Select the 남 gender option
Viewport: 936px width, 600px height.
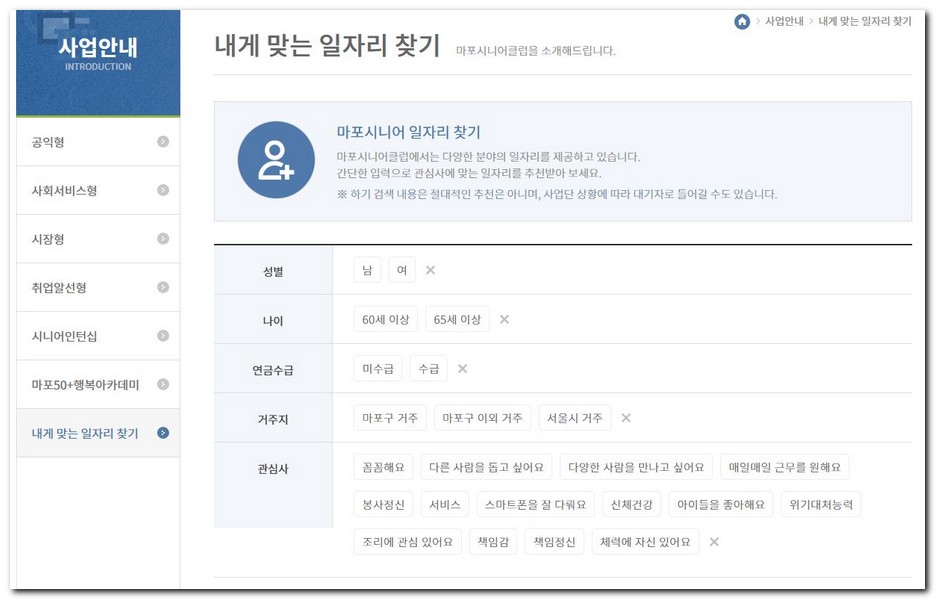point(366,269)
